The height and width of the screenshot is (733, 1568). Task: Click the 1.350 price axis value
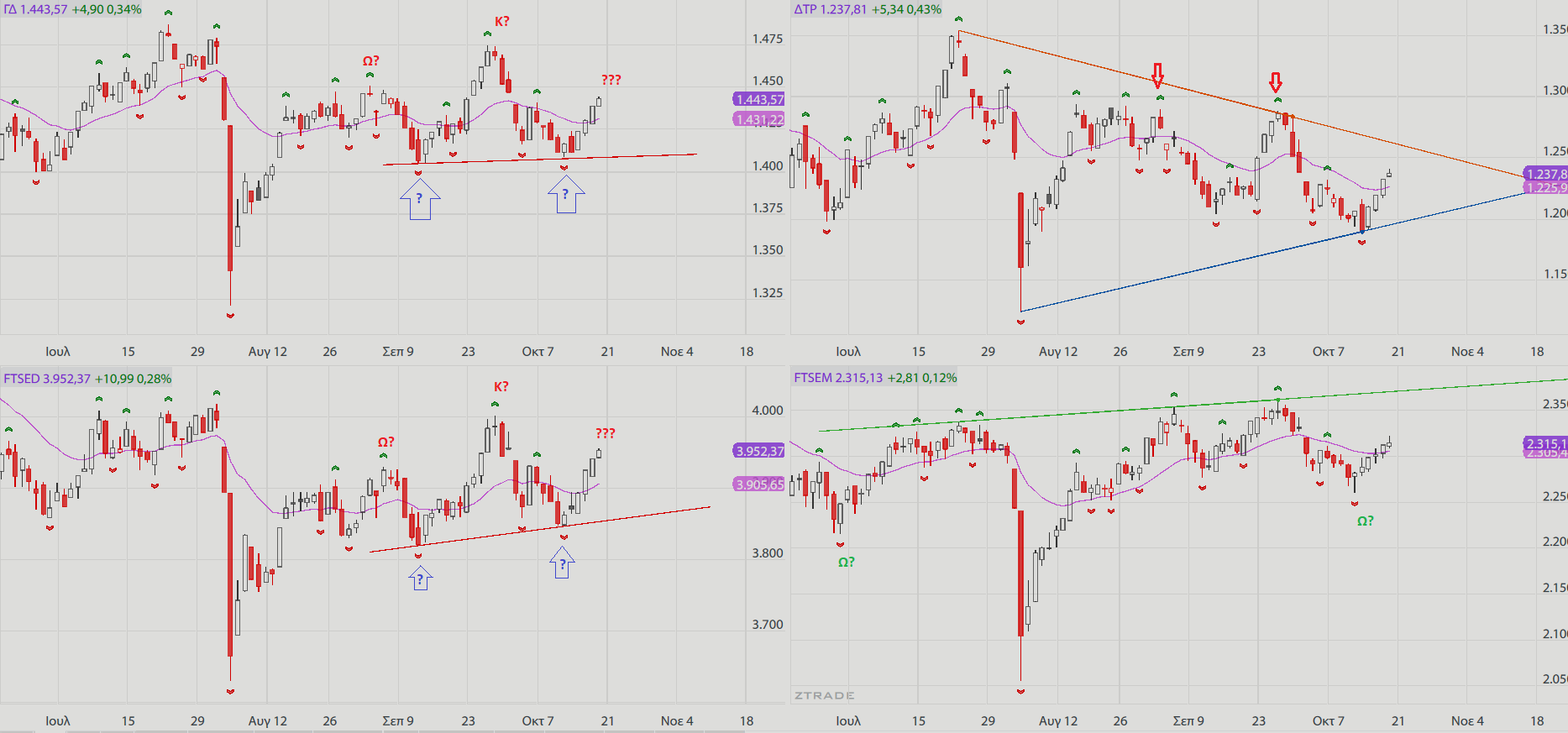click(x=768, y=249)
